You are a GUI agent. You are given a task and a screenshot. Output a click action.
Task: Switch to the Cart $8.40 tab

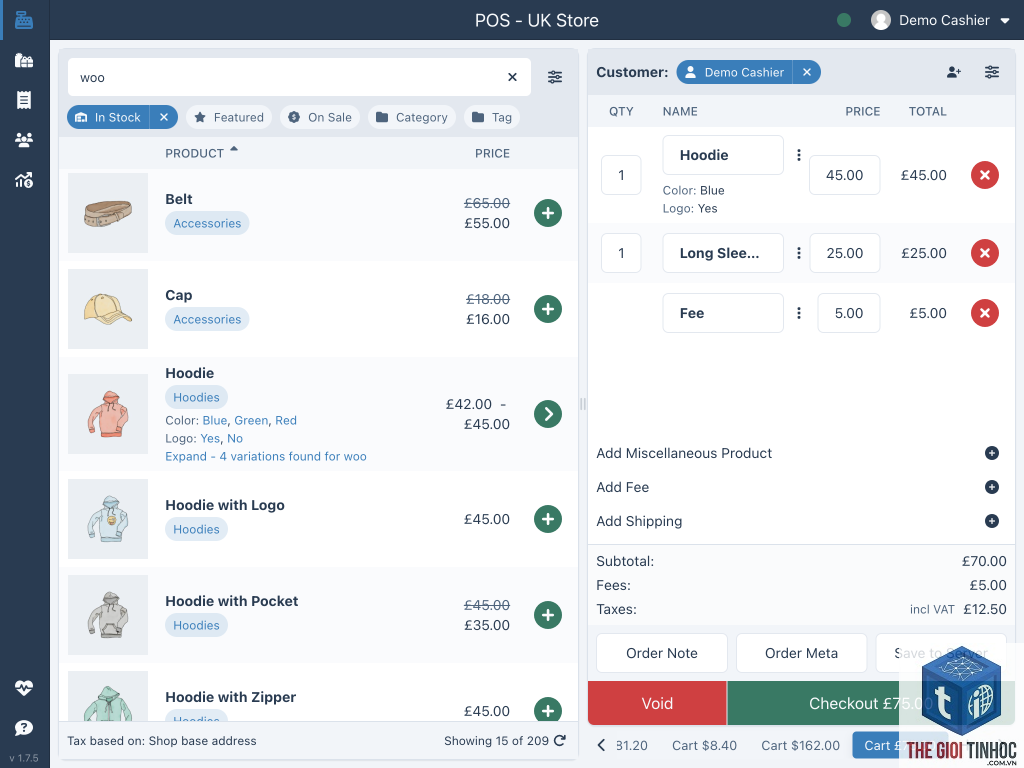[704, 745]
